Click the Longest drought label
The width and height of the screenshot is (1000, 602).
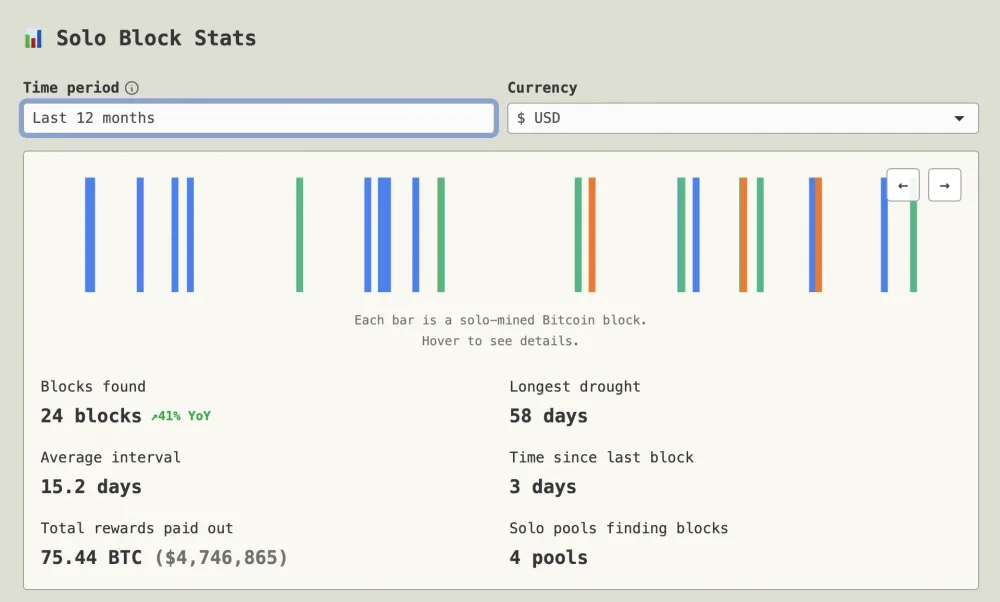[x=575, y=386]
